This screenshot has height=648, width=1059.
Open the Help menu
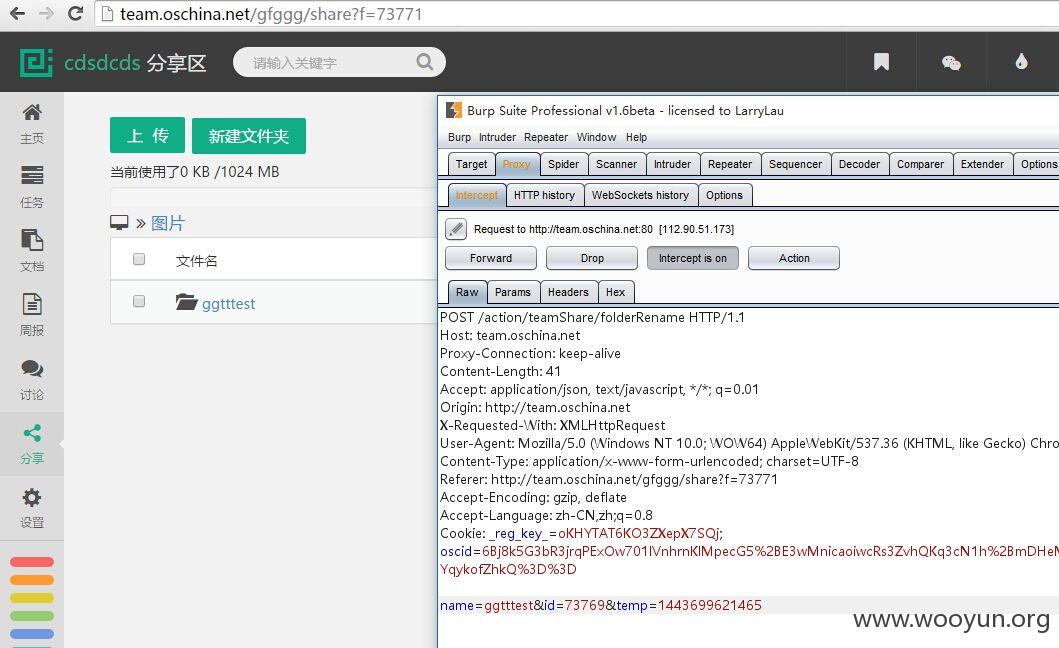(636, 137)
